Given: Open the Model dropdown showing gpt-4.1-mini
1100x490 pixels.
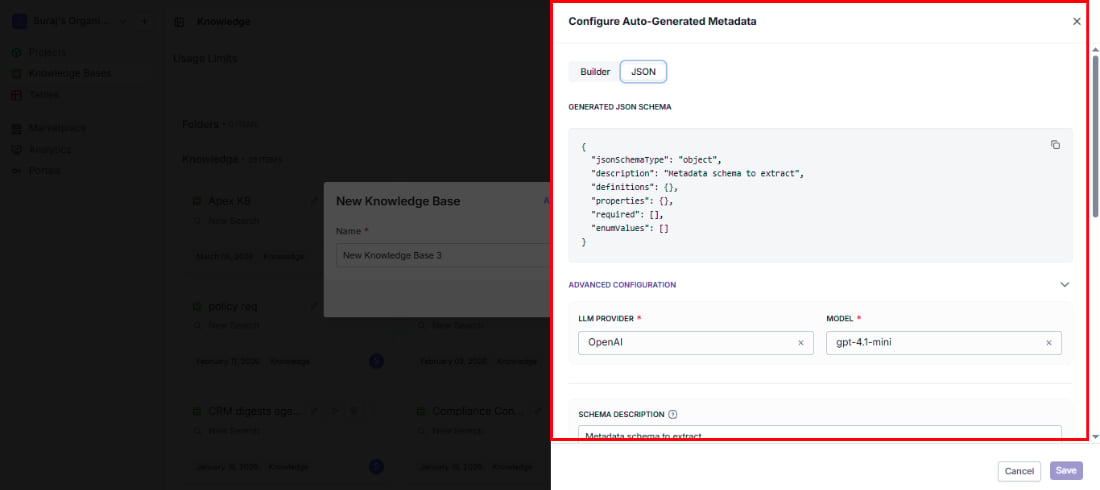Looking at the screenshot, I should coord(944,343).
